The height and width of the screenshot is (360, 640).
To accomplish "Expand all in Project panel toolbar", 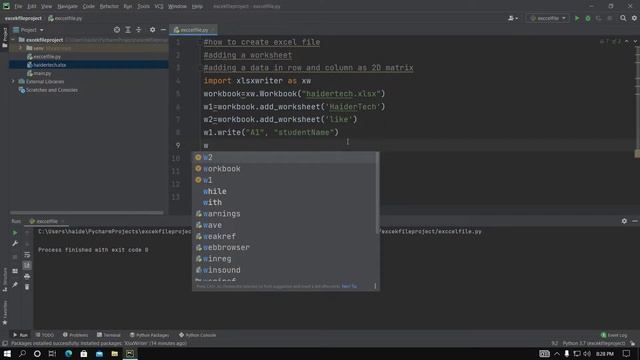I will [128, 30].
